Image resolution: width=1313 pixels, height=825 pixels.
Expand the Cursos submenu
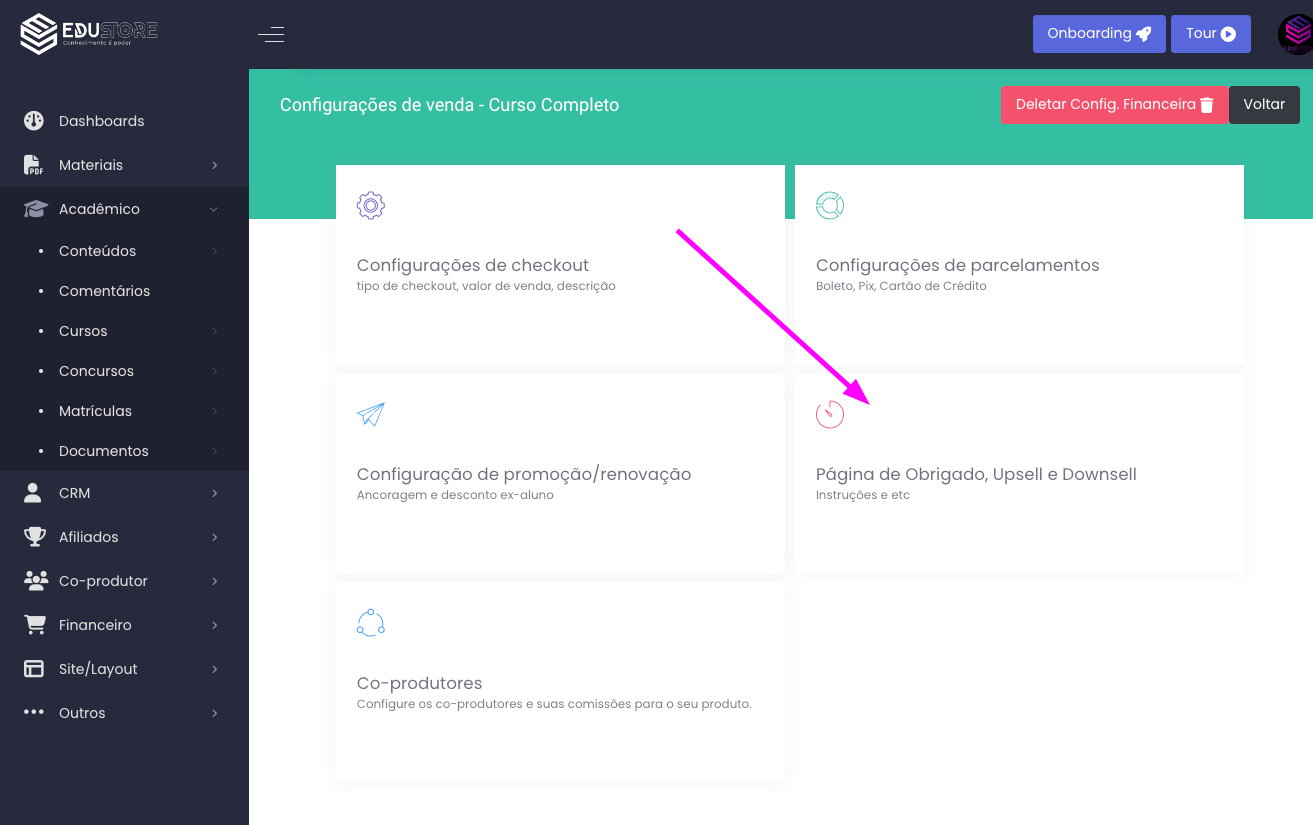214,331
